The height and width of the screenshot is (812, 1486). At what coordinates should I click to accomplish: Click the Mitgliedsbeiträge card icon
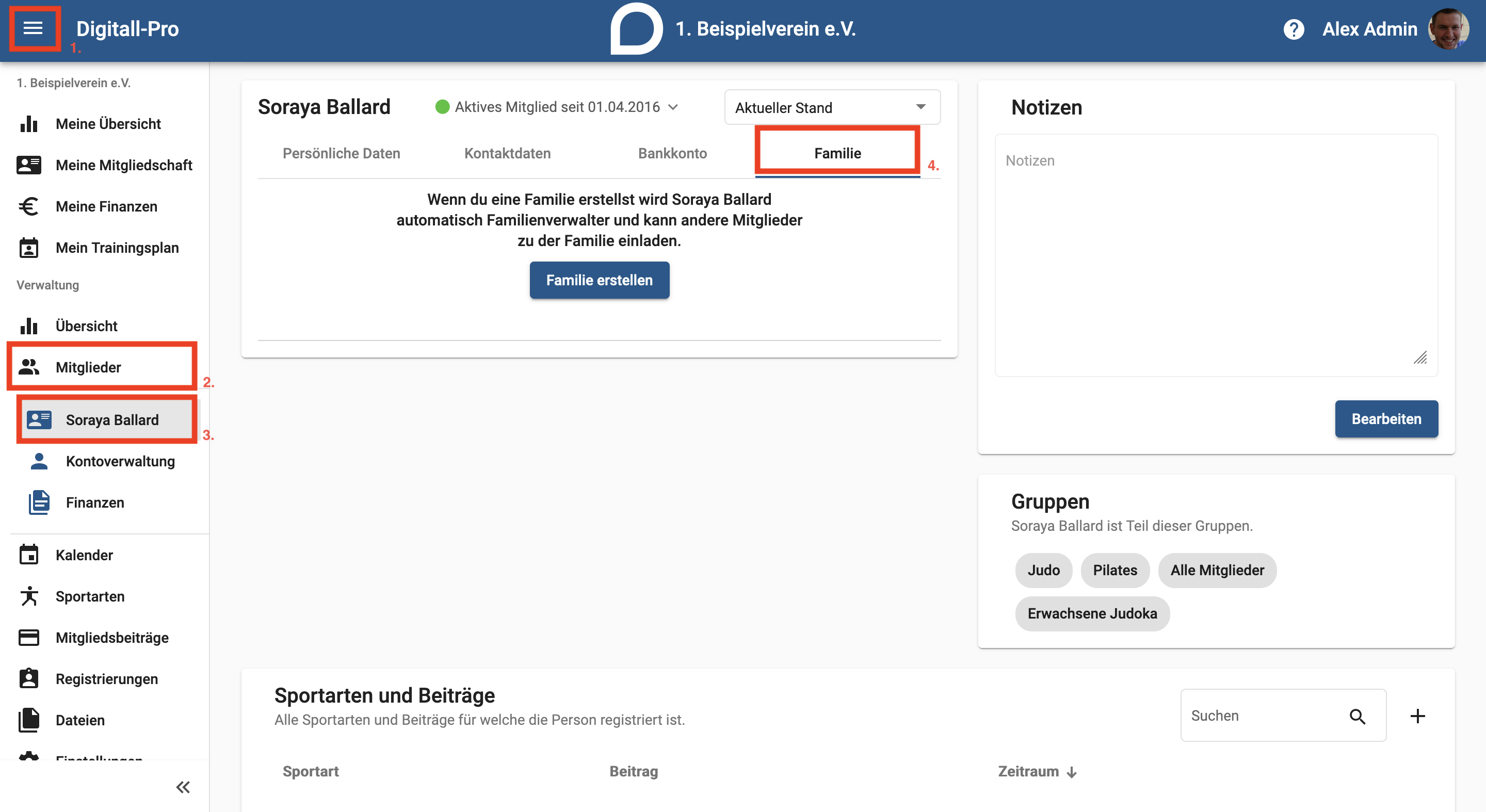pos(29,637)
